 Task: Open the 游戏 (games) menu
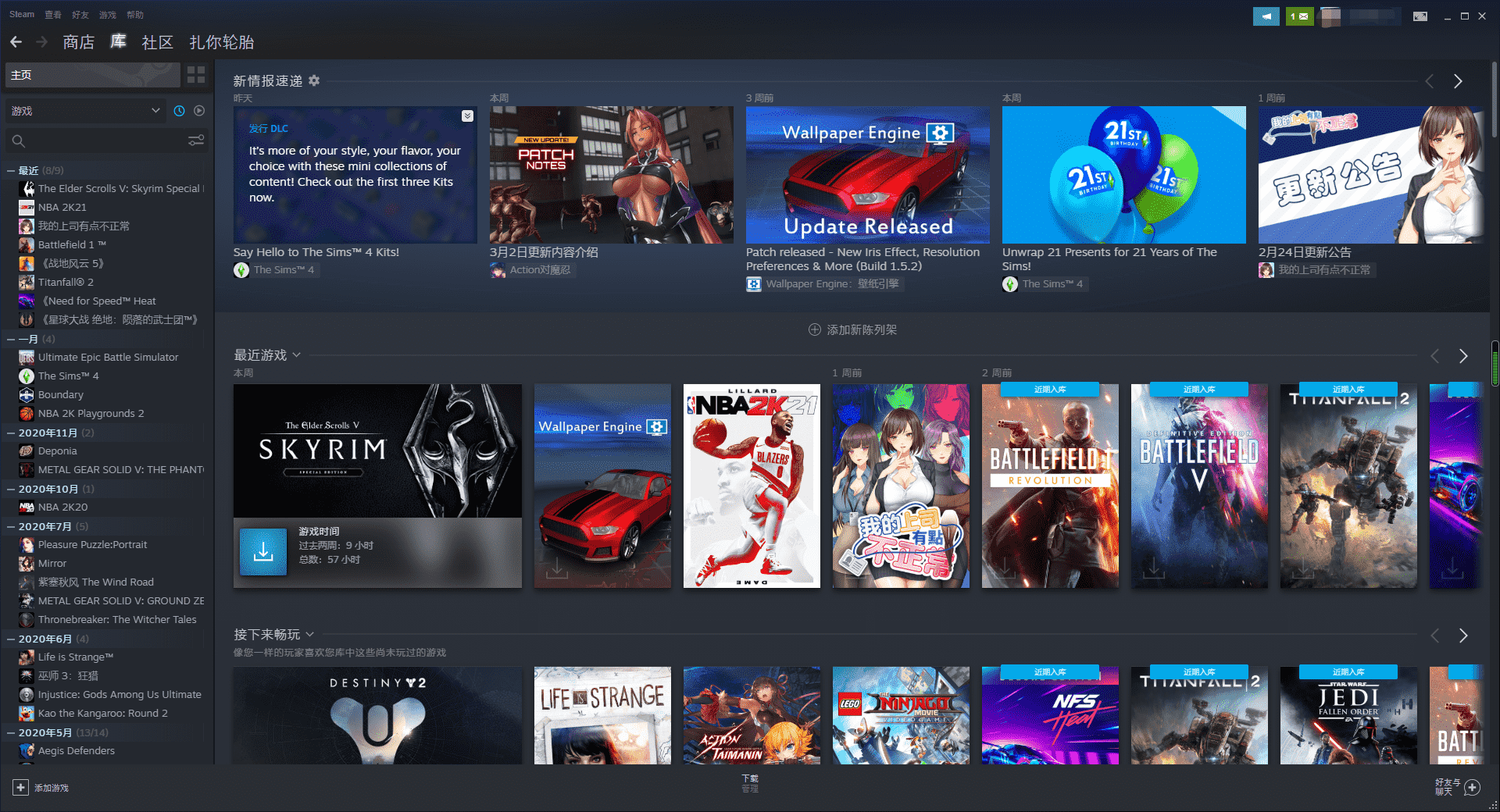[108, 15]
